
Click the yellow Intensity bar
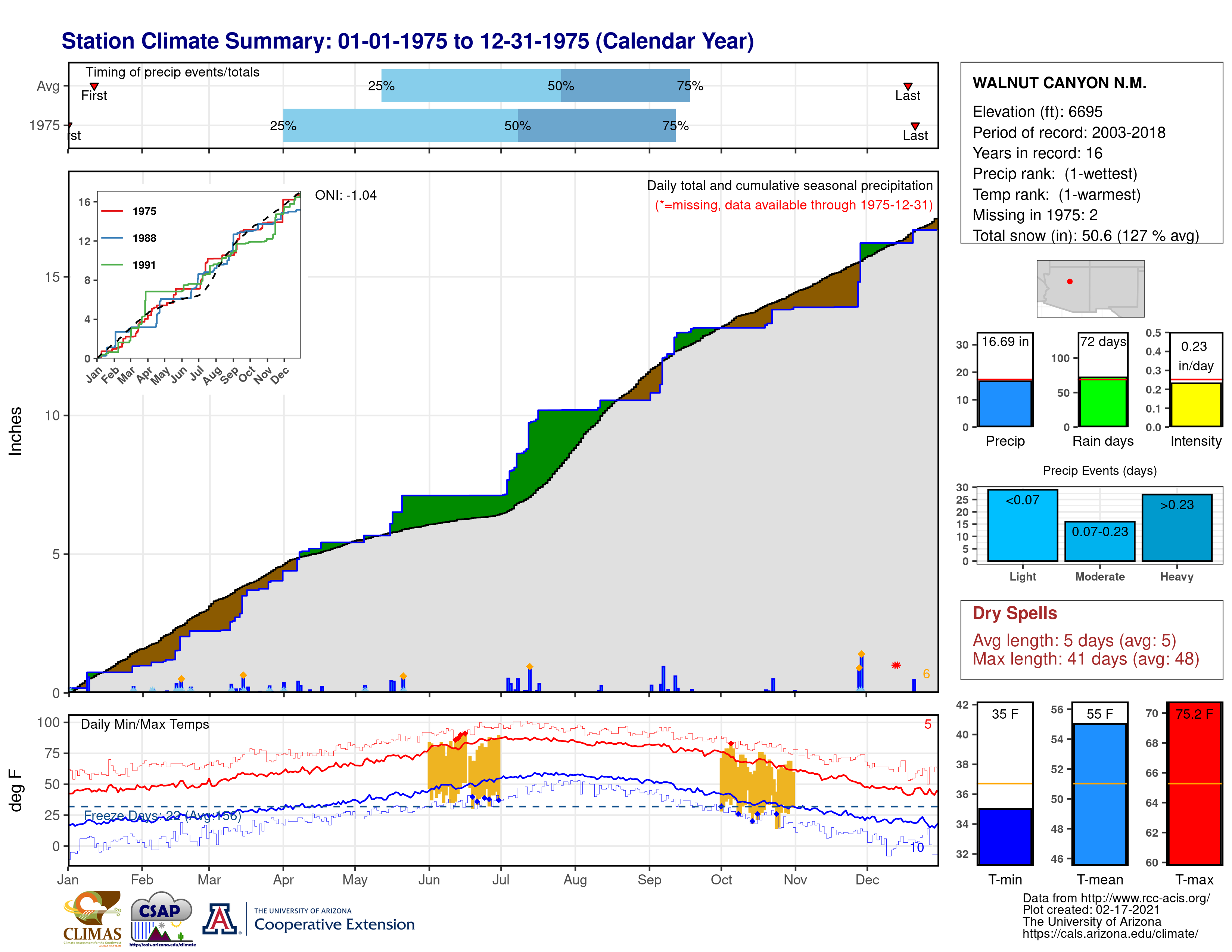tap(1195, 404)
